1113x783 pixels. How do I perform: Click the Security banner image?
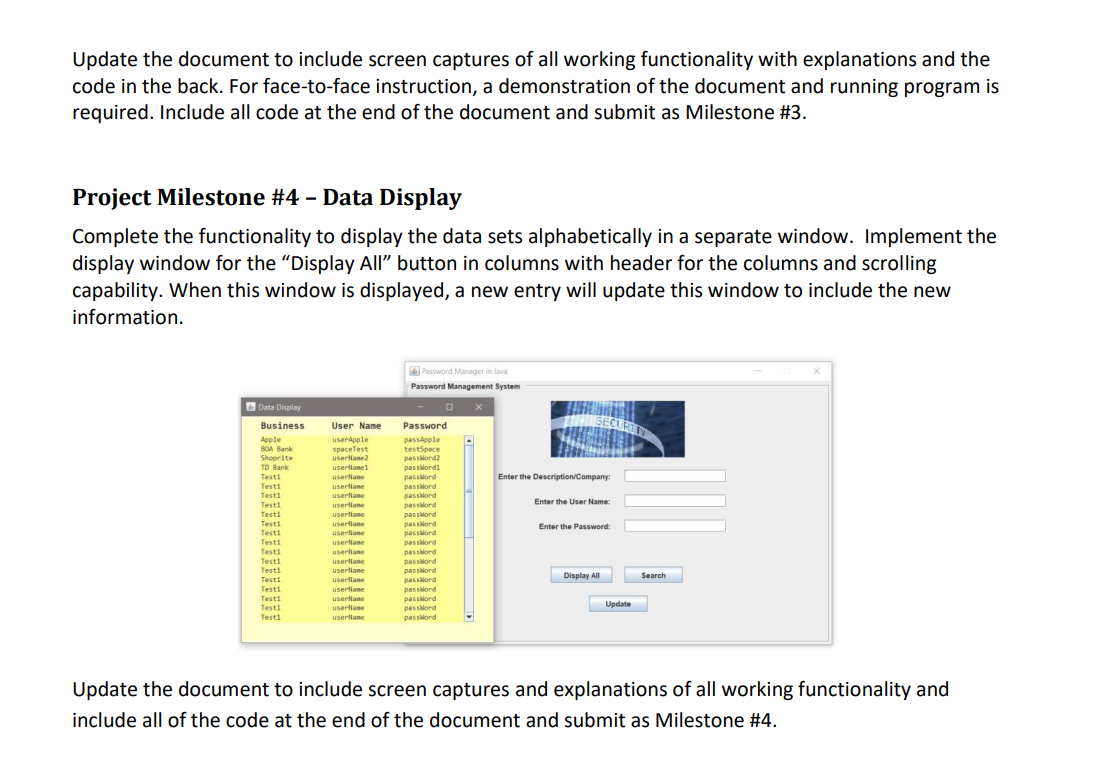click(618, 429)
